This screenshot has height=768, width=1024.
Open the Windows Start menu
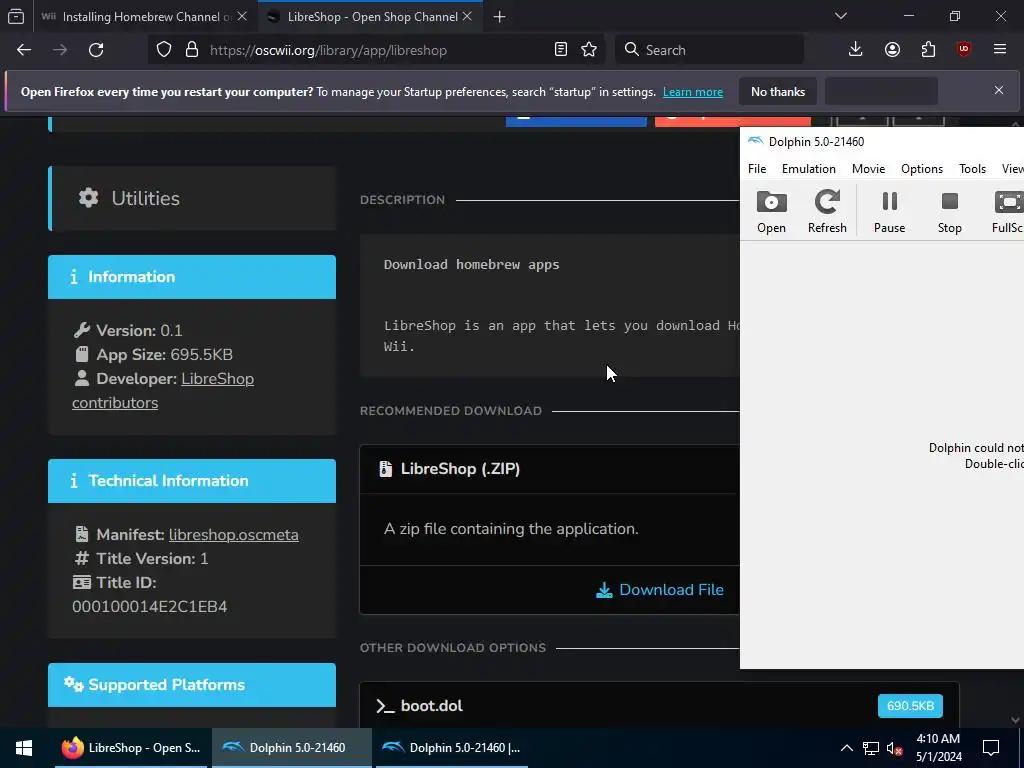[24, 748]
